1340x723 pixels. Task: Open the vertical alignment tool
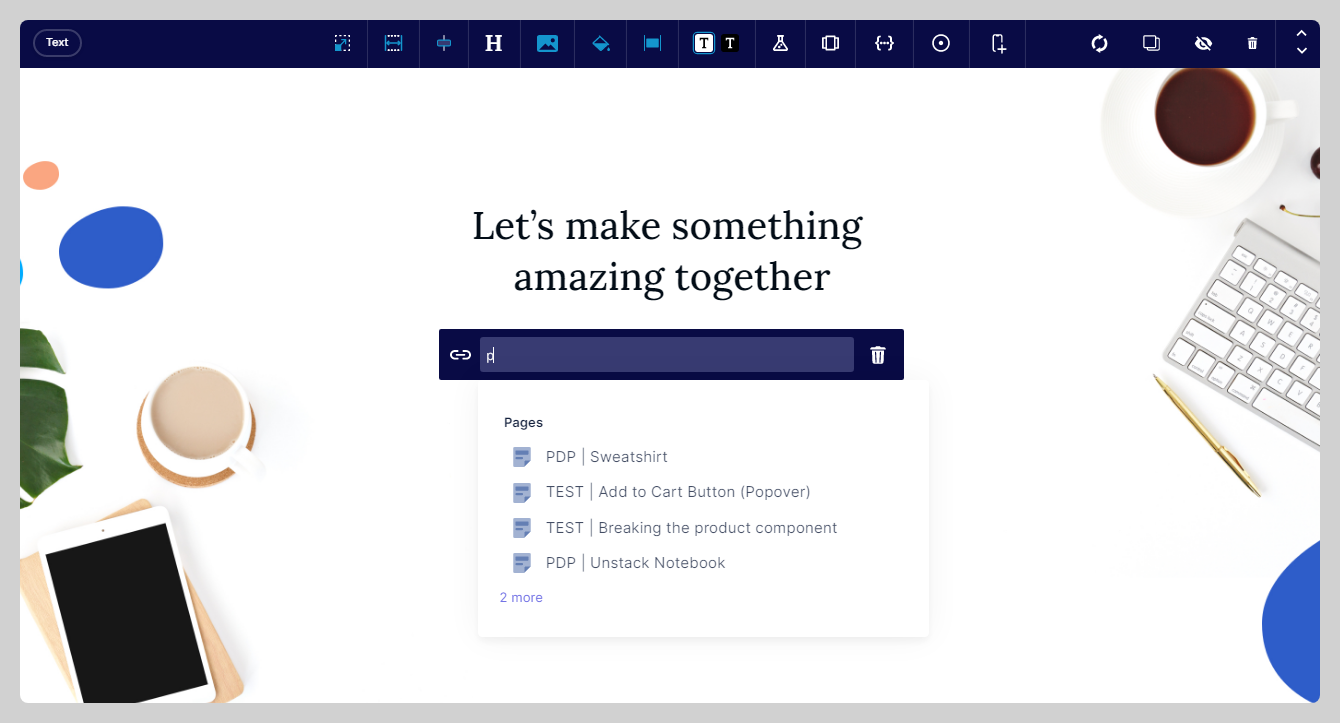444,43
